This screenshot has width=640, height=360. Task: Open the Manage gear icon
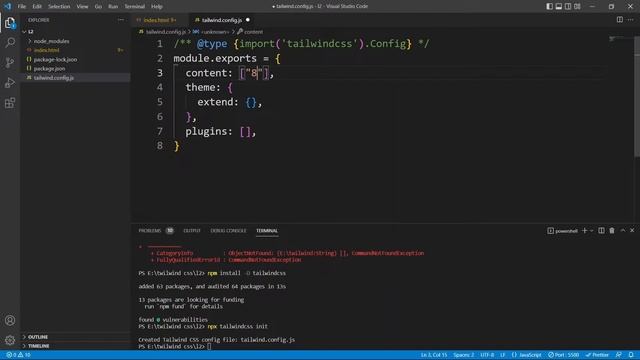point(10,340)
